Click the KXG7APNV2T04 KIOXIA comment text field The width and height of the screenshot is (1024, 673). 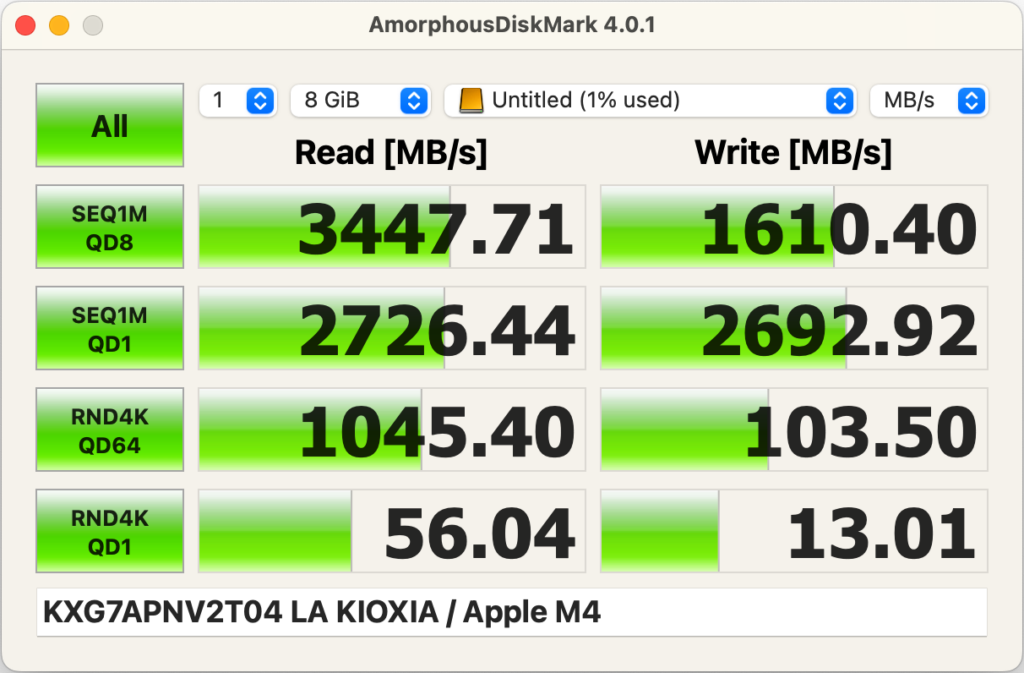(511, 612)
